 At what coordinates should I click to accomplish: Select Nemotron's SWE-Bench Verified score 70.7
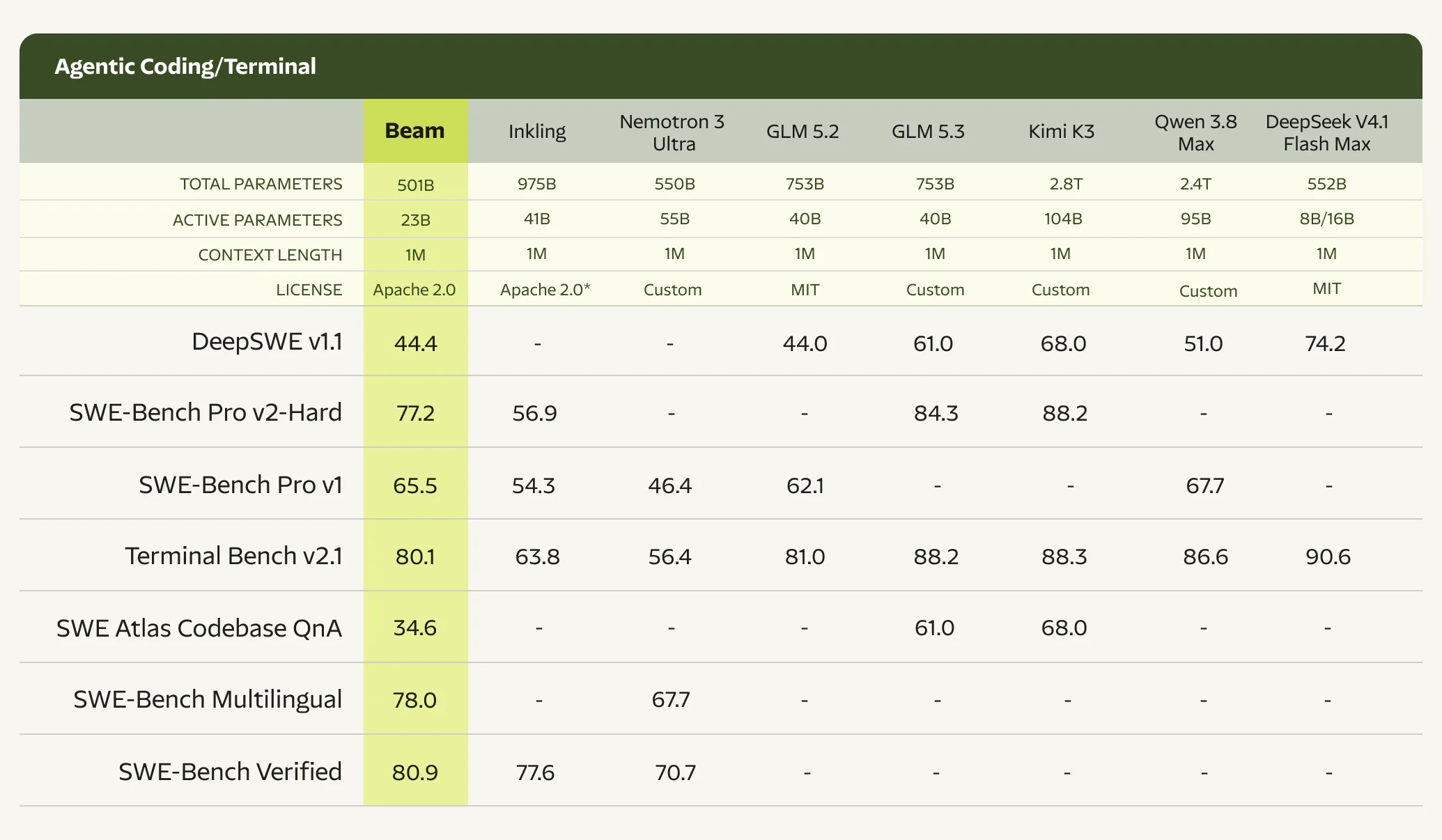point(675,772)
